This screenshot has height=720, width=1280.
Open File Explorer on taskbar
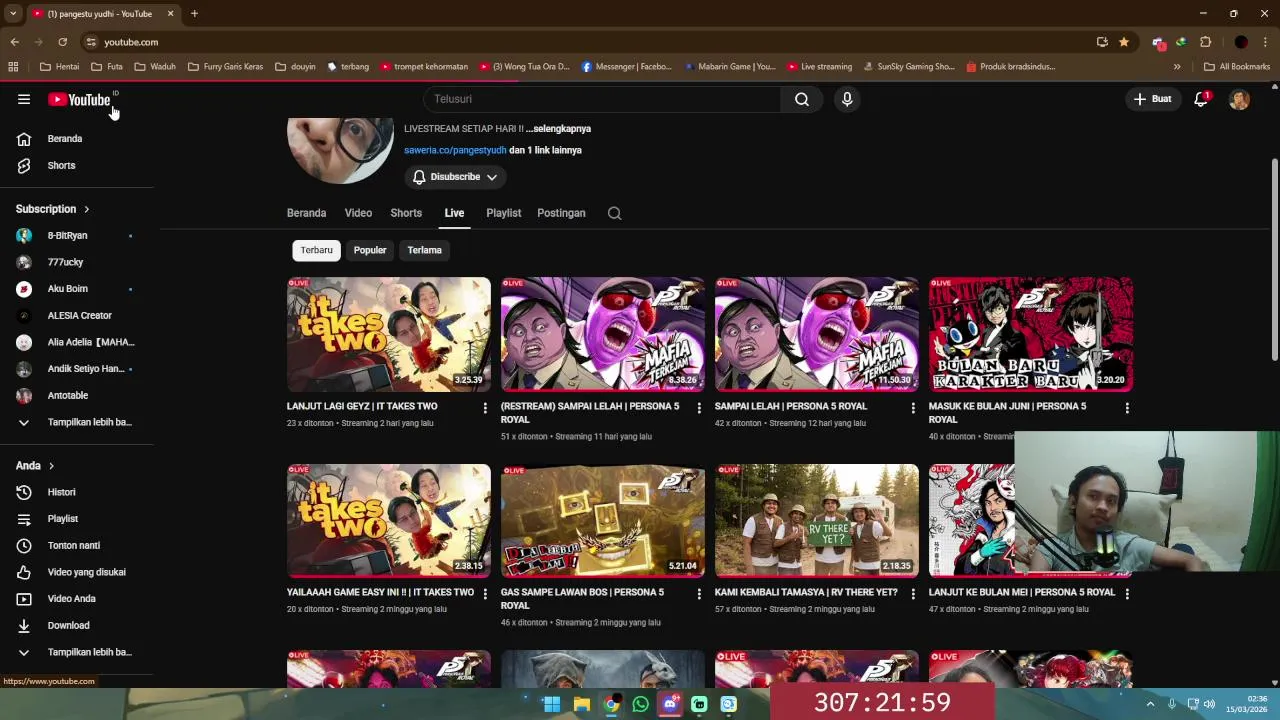point(582,704)
